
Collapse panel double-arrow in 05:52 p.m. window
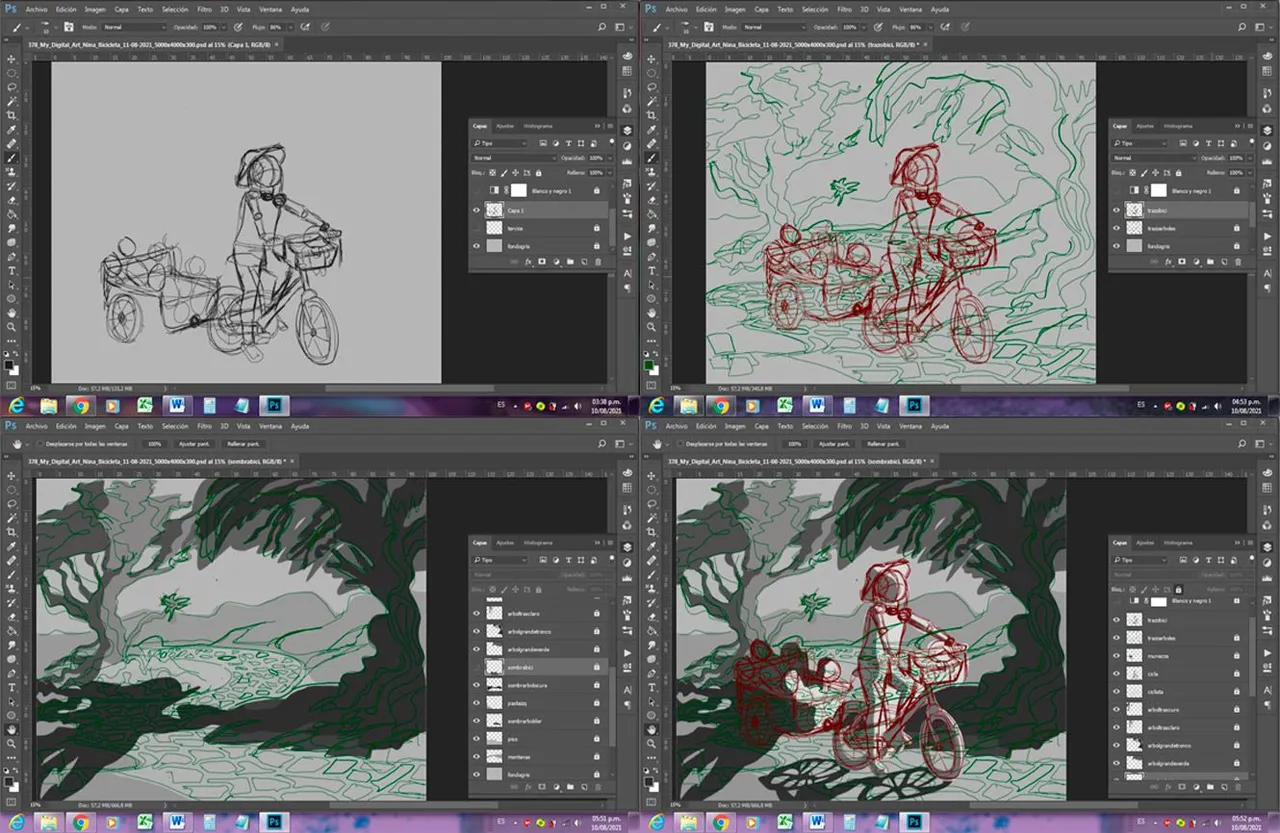point(1237,543)
